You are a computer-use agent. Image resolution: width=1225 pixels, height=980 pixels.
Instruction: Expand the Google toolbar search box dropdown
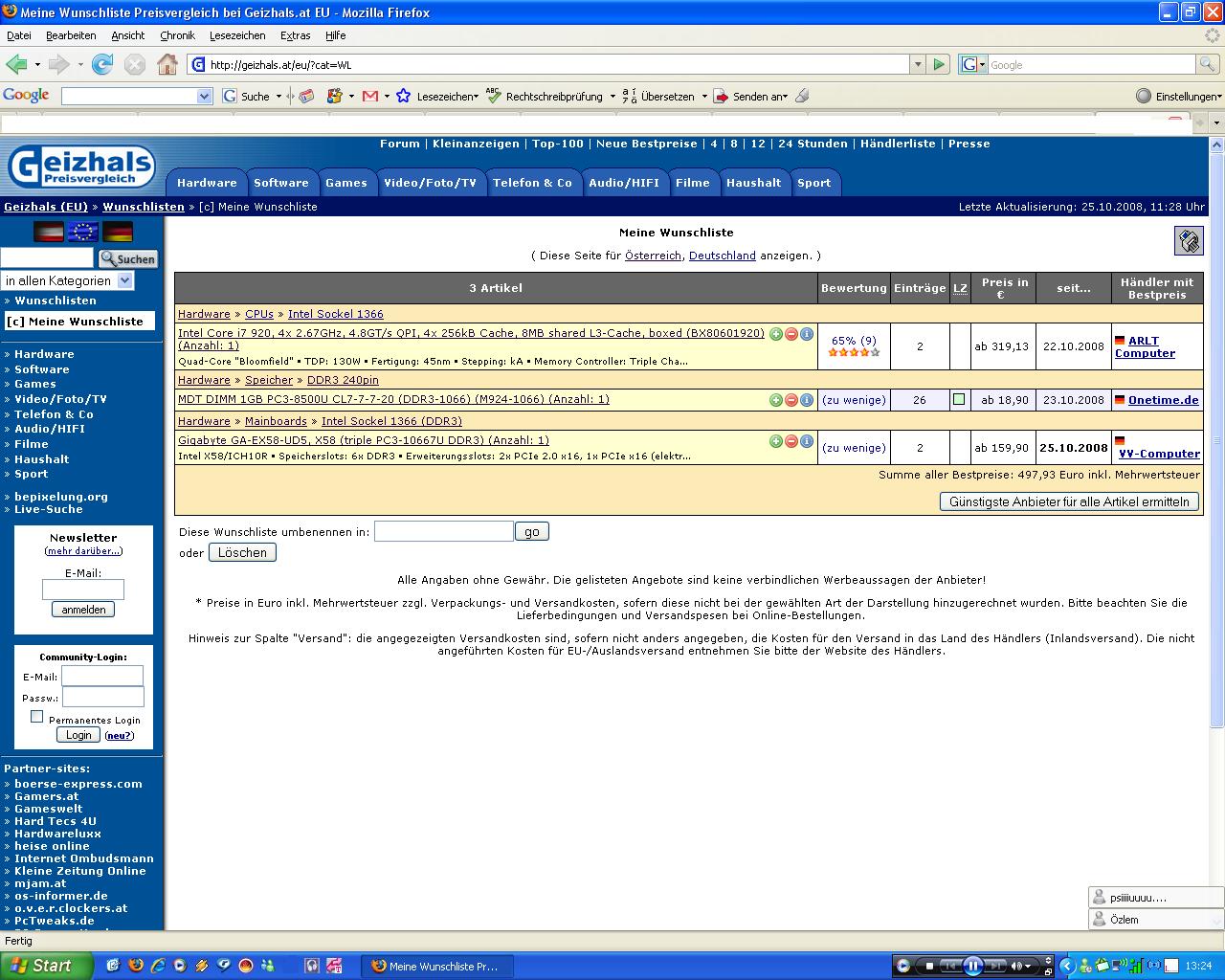click(204, 96)
